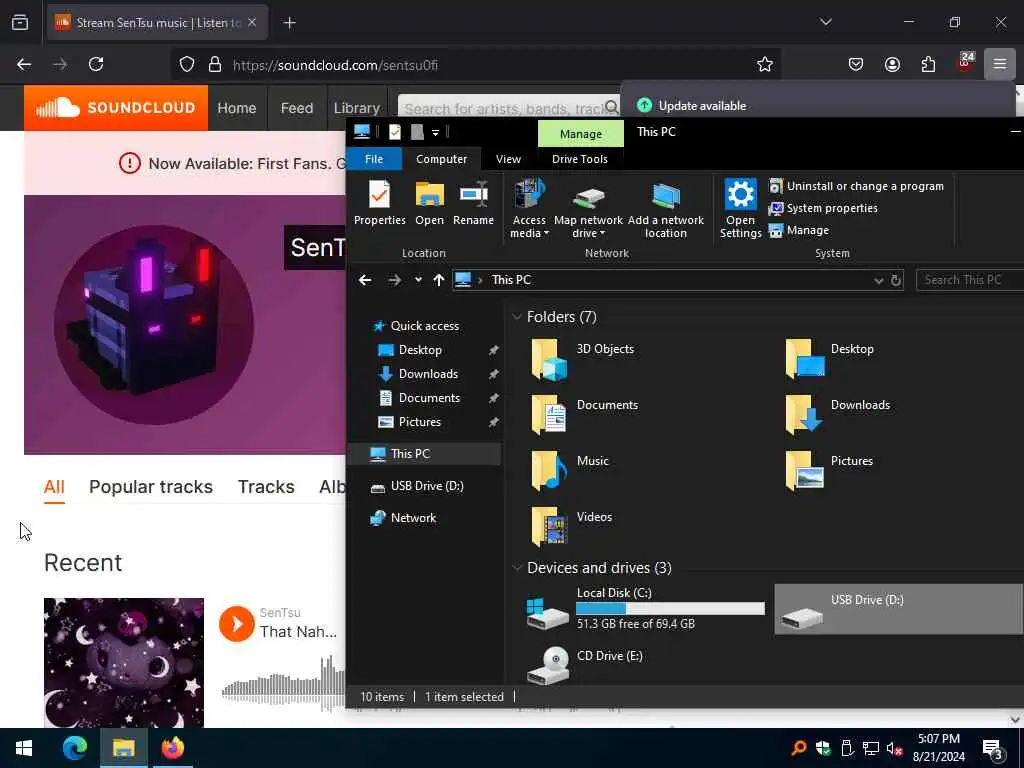This screenshot has height=768, width=1024.
Task: Expand the address bar history dropdown
Action: click(x=878, y=280)
